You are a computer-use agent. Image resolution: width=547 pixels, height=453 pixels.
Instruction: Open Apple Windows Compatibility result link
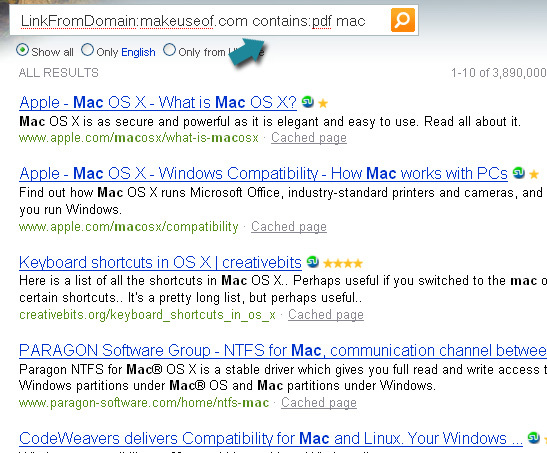[263, 174]
